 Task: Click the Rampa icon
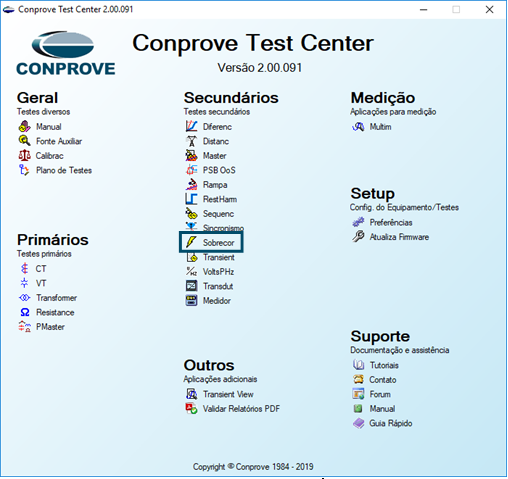[x=191, y=185]
